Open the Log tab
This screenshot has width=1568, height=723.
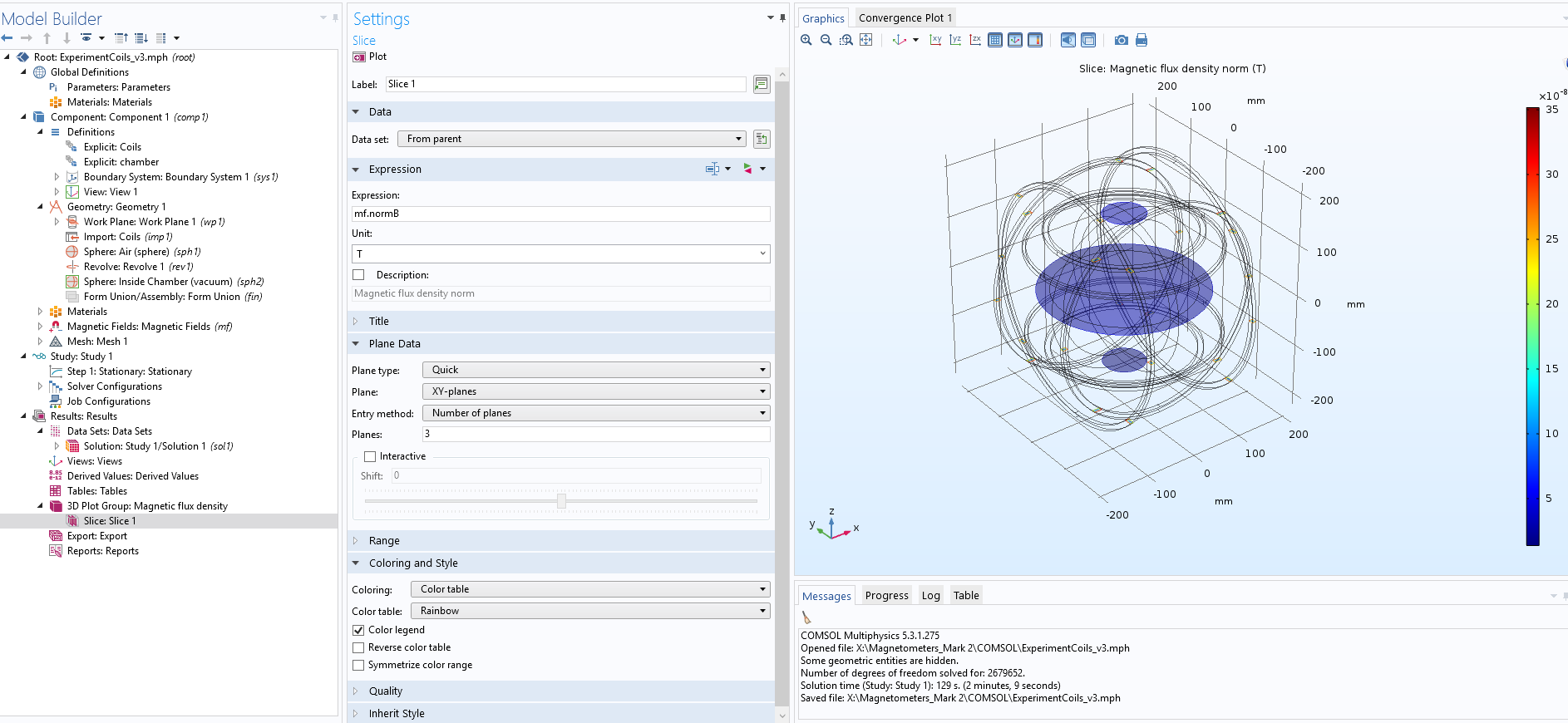click(930, 595)
